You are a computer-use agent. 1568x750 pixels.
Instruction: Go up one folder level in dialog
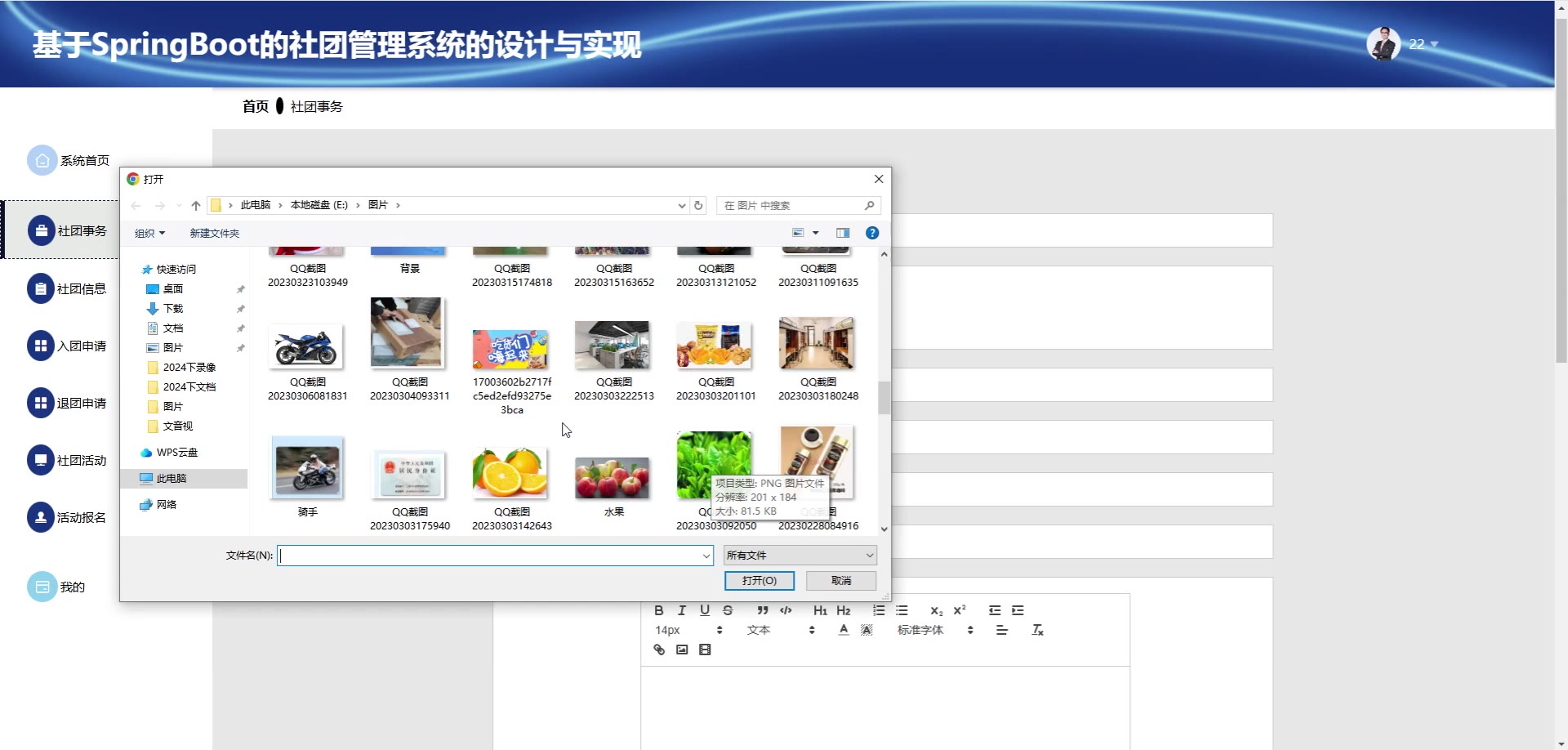pyautogui.click(x=196, y=206)
